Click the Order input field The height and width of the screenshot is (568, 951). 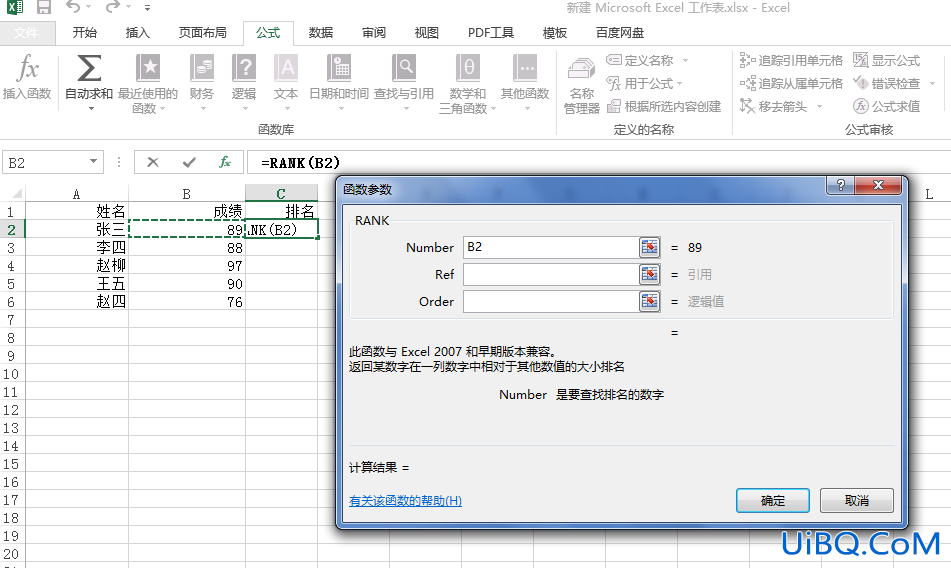[551, 301]
